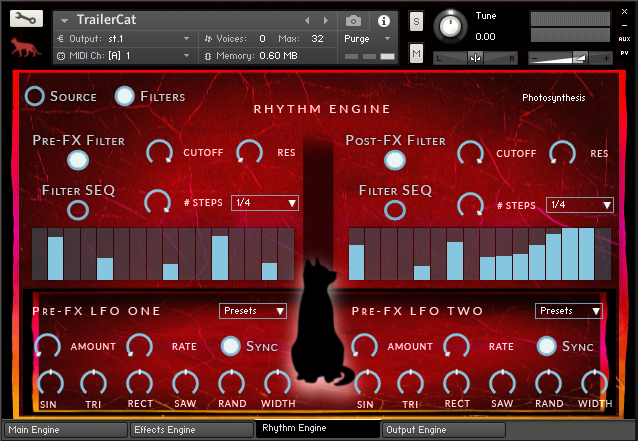Open LFO Two Presets dropdown
Screen dimensions: 638x441
click(x=568, y=311)
